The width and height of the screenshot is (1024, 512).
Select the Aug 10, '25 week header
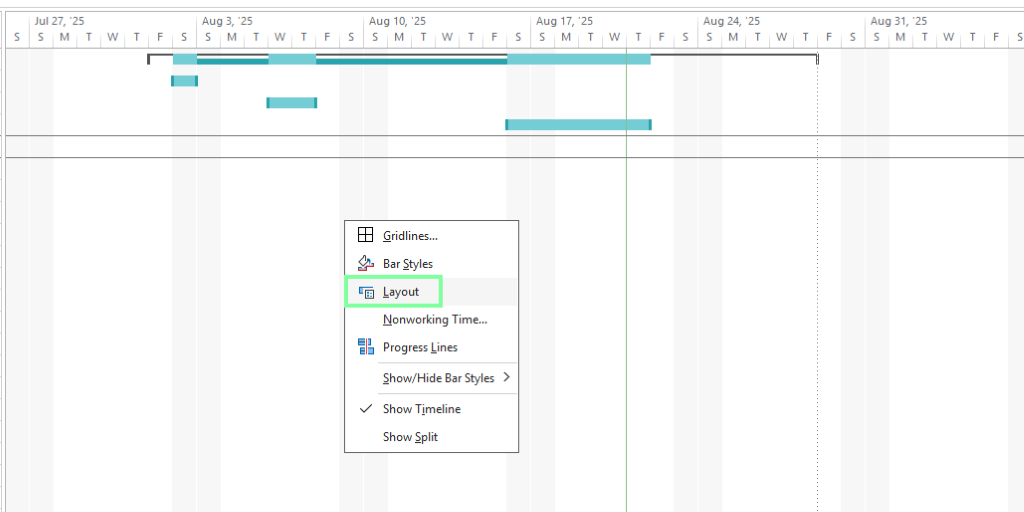pyautogui.click(x=397, y=21)
